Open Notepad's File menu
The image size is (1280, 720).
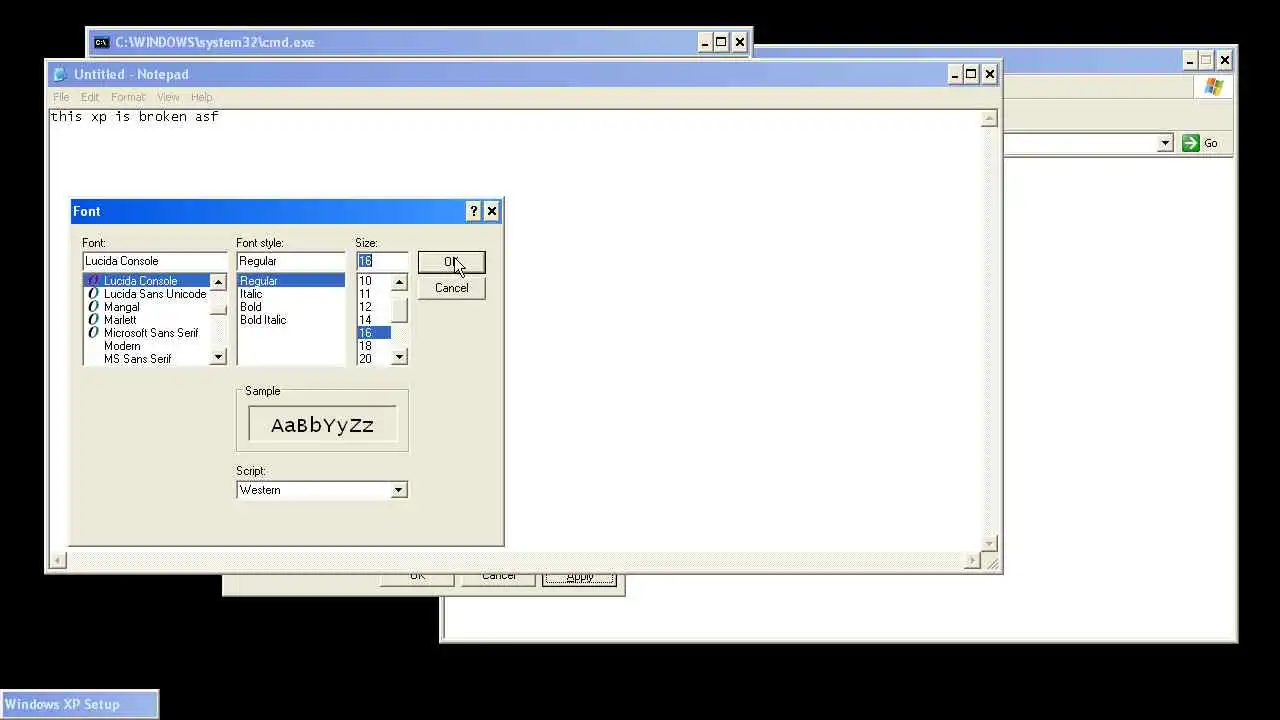pos(61,97)
